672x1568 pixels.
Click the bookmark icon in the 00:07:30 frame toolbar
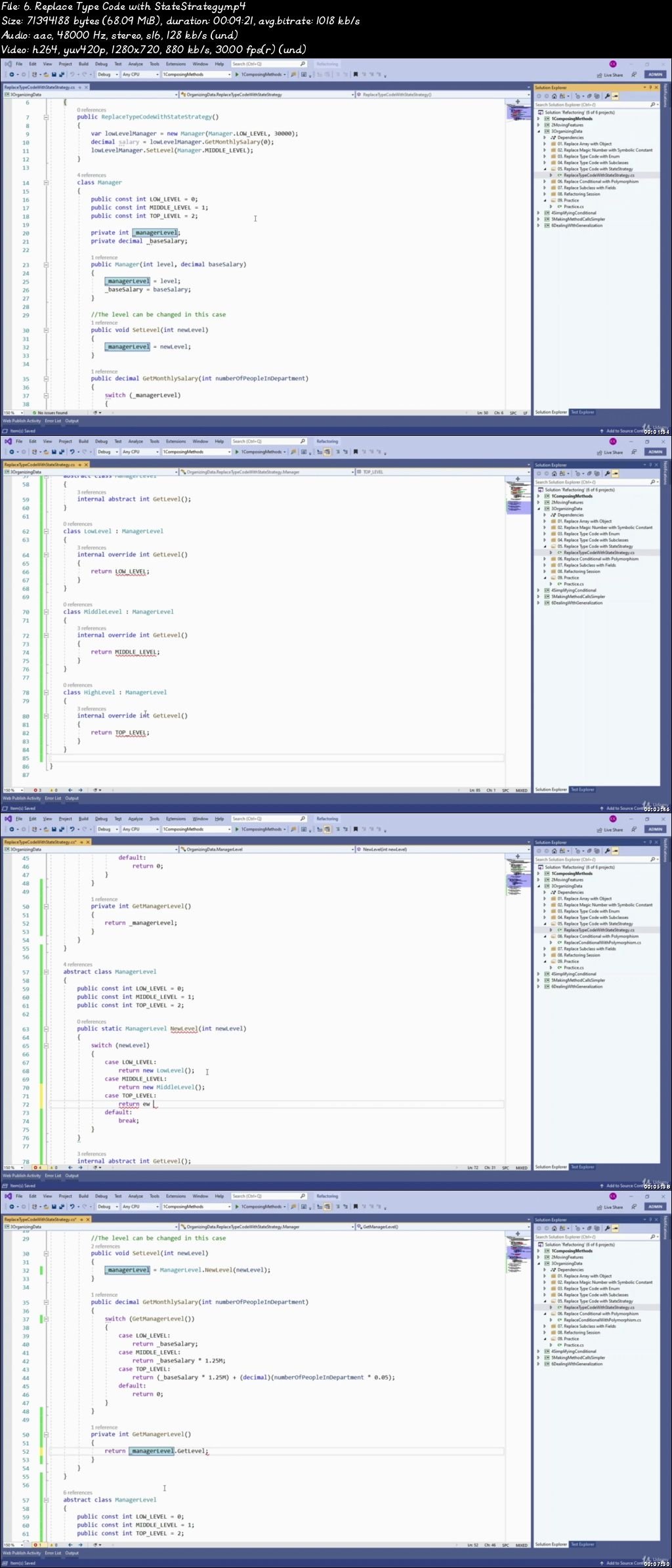coord(356,1206)
